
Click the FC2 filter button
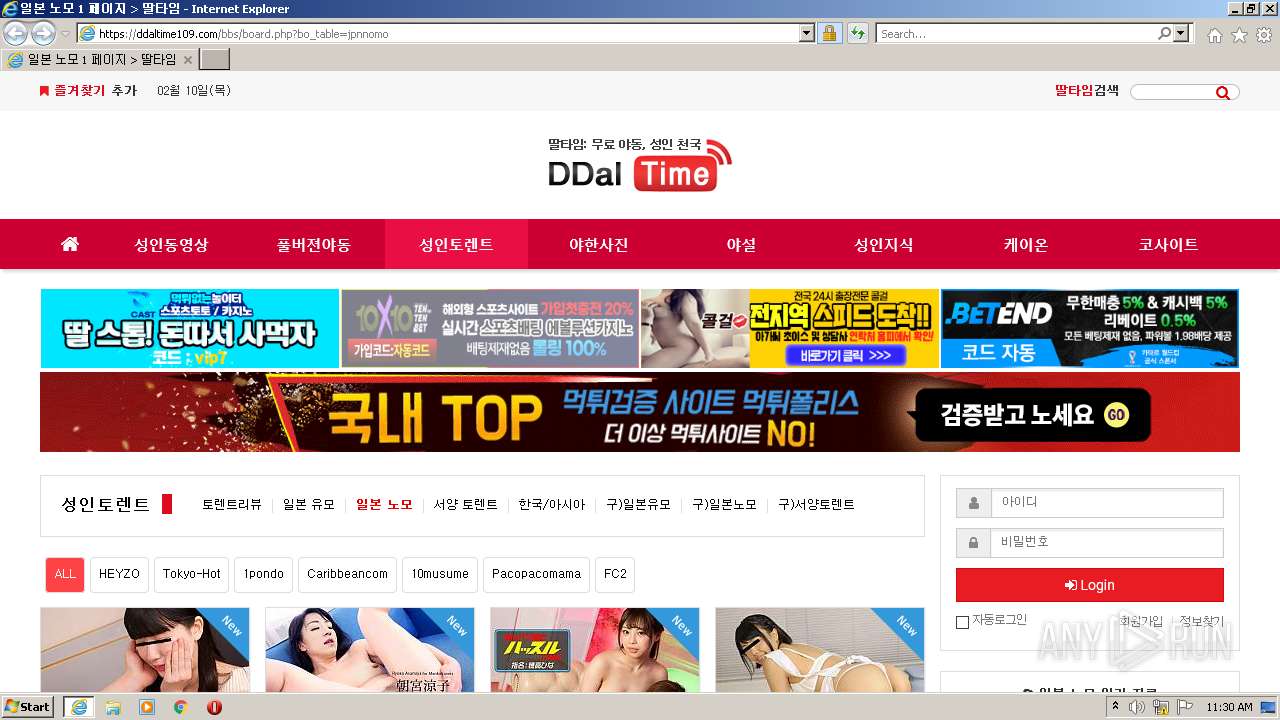(615, 575)
